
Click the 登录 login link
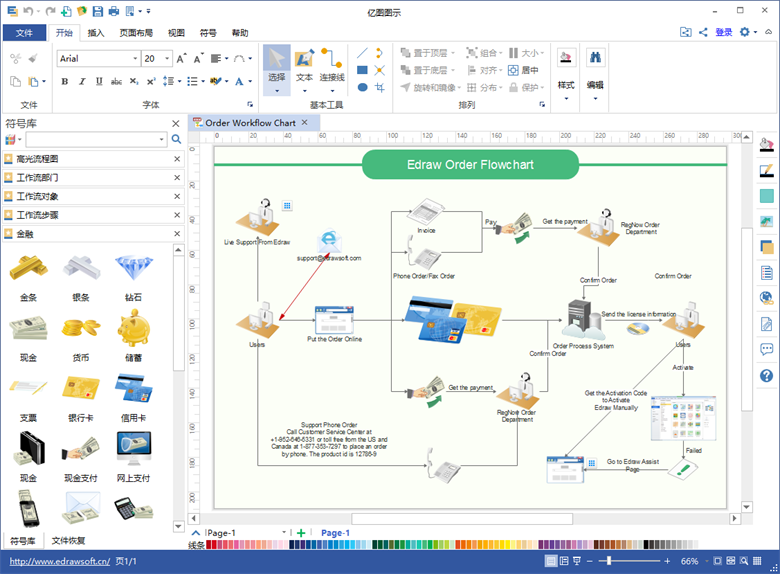pyautogui.click(x=724, y=32)
